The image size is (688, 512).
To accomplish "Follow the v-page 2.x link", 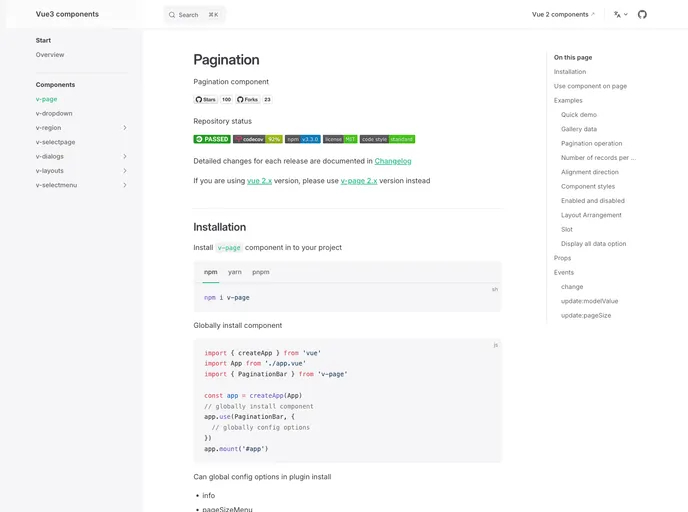I will [x=359, y=181].
